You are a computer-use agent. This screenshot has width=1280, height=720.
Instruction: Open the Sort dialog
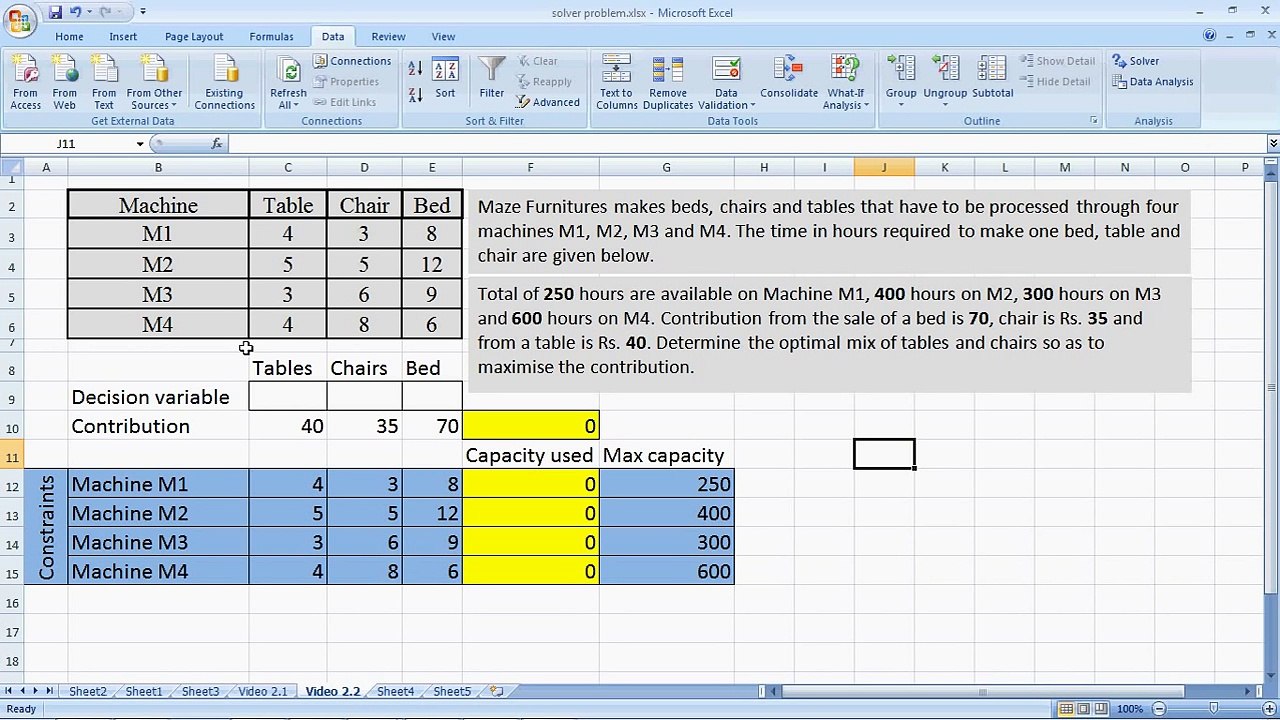(445, 80)
